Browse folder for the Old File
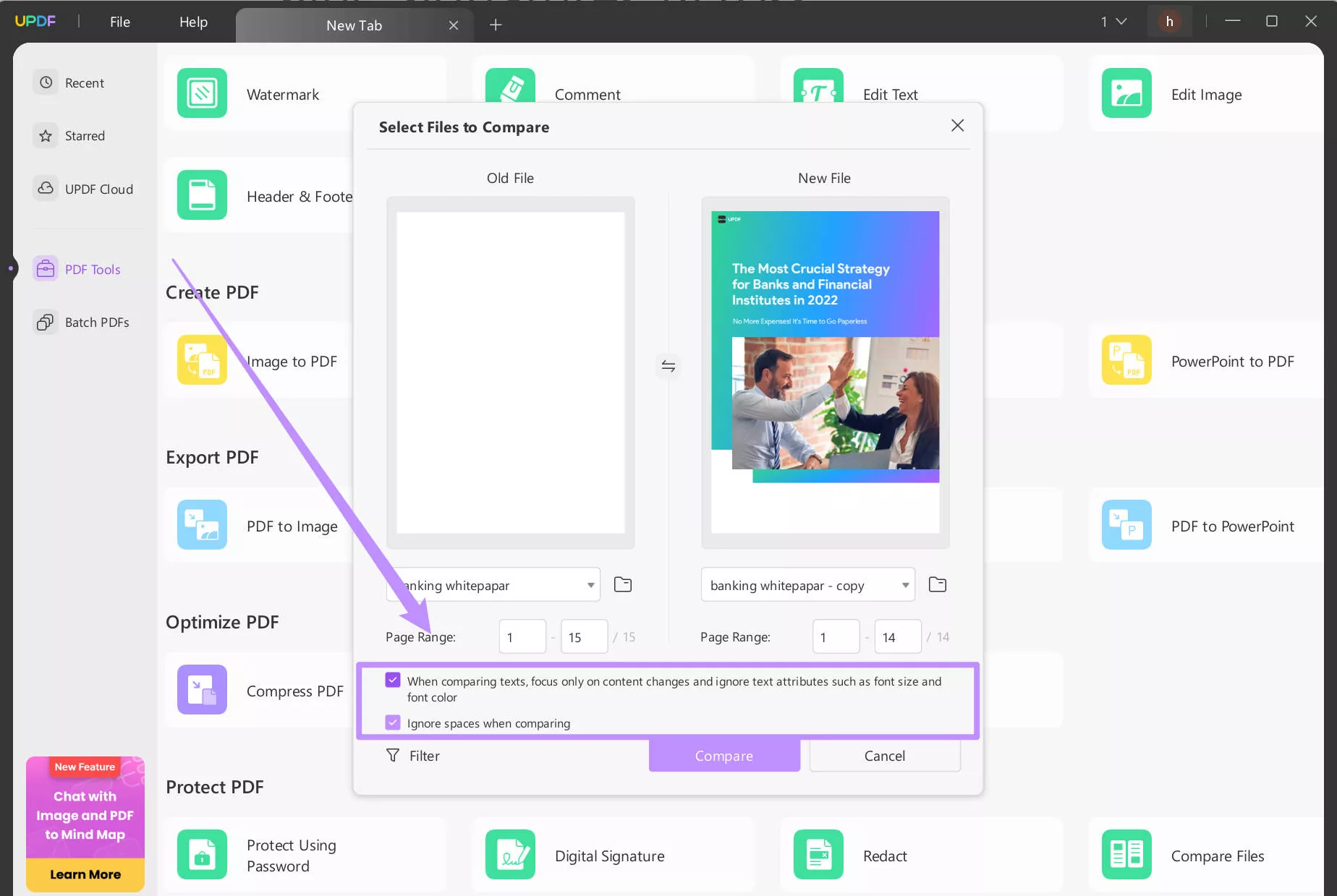The height and width of the screenshot is (896, 1337). click(623, 584)
